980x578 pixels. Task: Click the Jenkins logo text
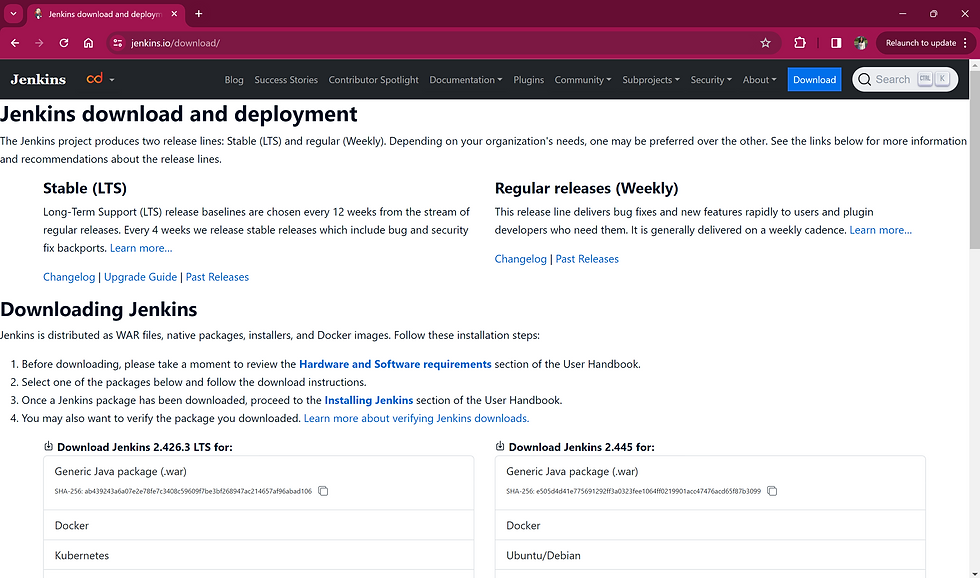tap(38, 79)
